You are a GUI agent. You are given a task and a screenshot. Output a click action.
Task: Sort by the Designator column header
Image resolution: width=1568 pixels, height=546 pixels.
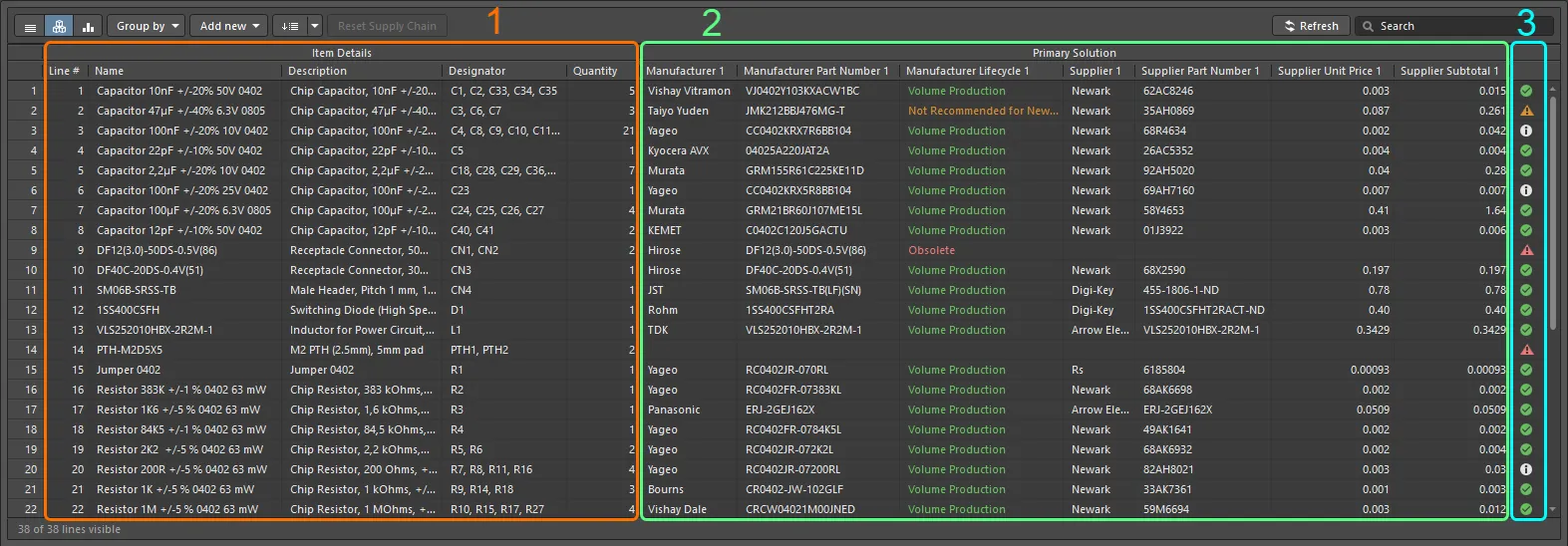click(x=505, y=71)
